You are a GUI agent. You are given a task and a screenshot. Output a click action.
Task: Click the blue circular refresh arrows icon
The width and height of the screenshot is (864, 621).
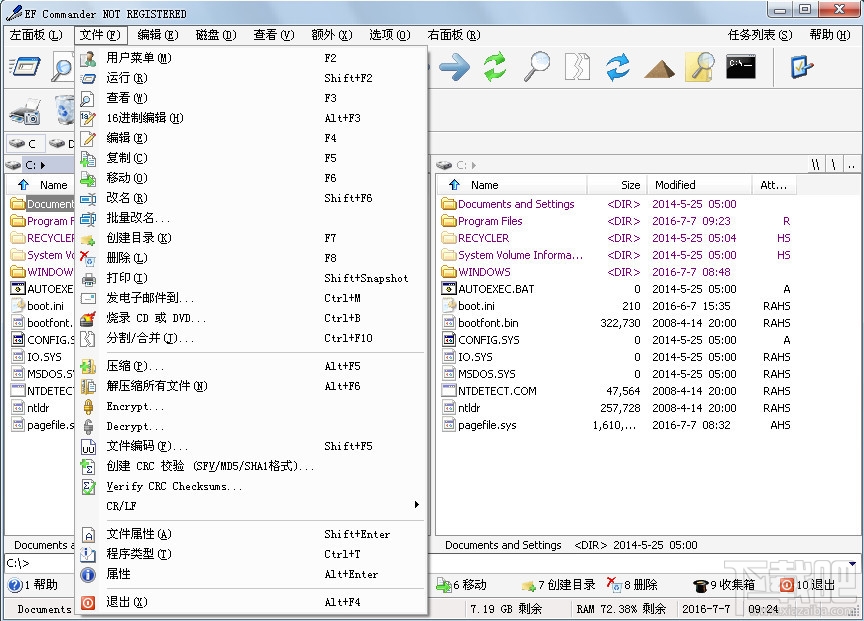(x=618, y=68)
